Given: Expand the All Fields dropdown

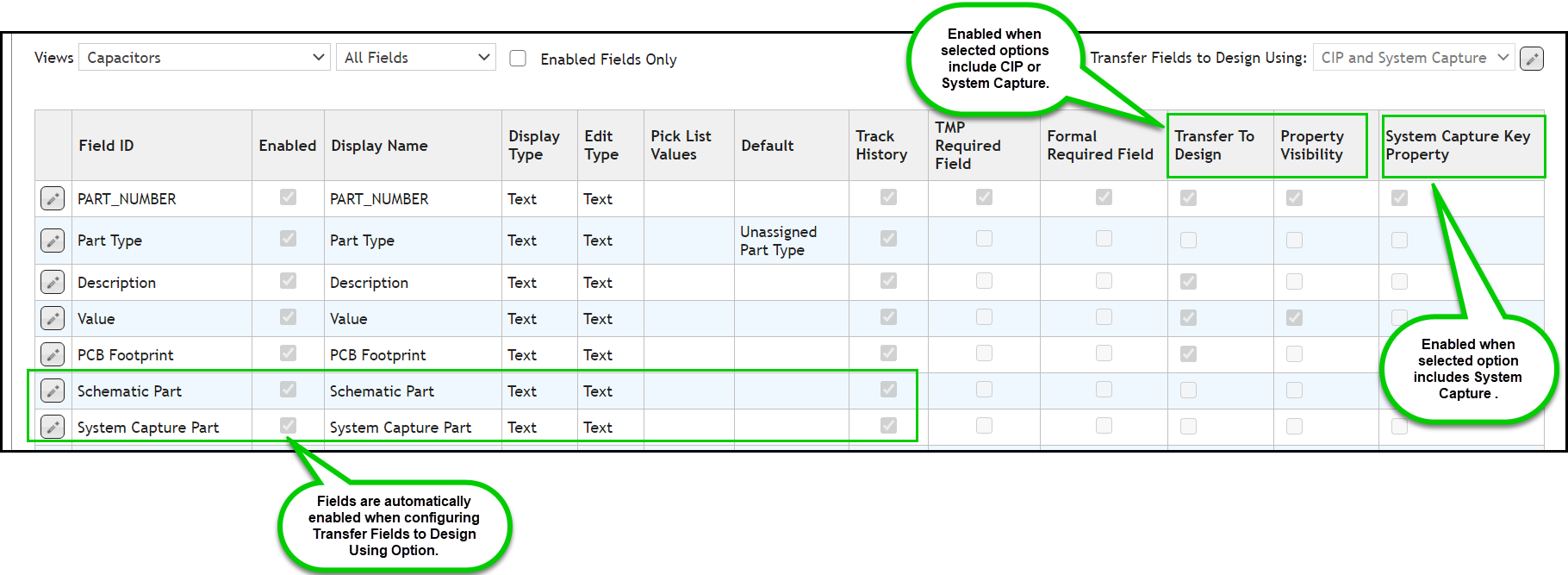Looking at the screenshot, I should pyautogui.click(x=416, y=57).
